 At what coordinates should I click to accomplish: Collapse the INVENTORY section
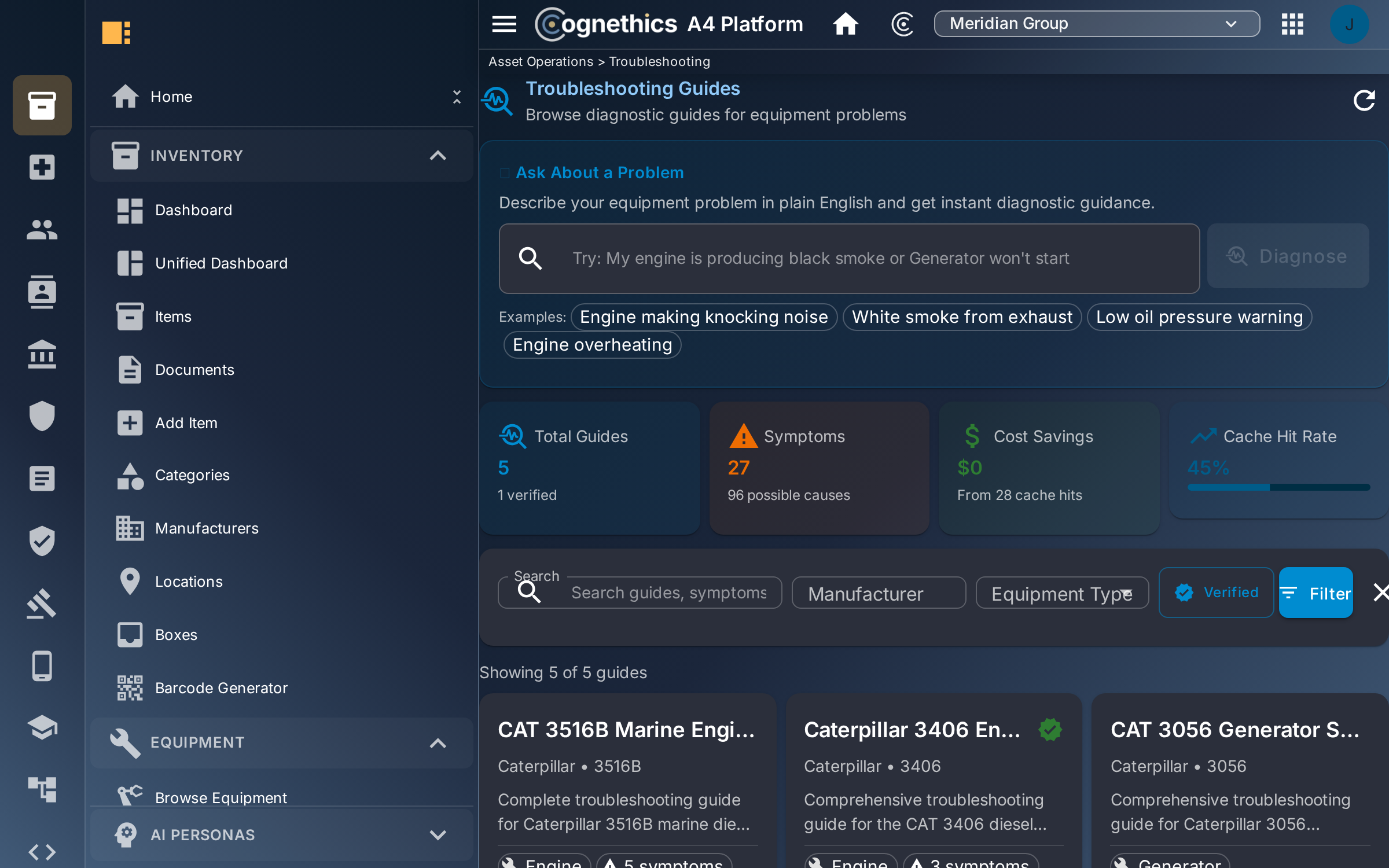pos(438,155)
